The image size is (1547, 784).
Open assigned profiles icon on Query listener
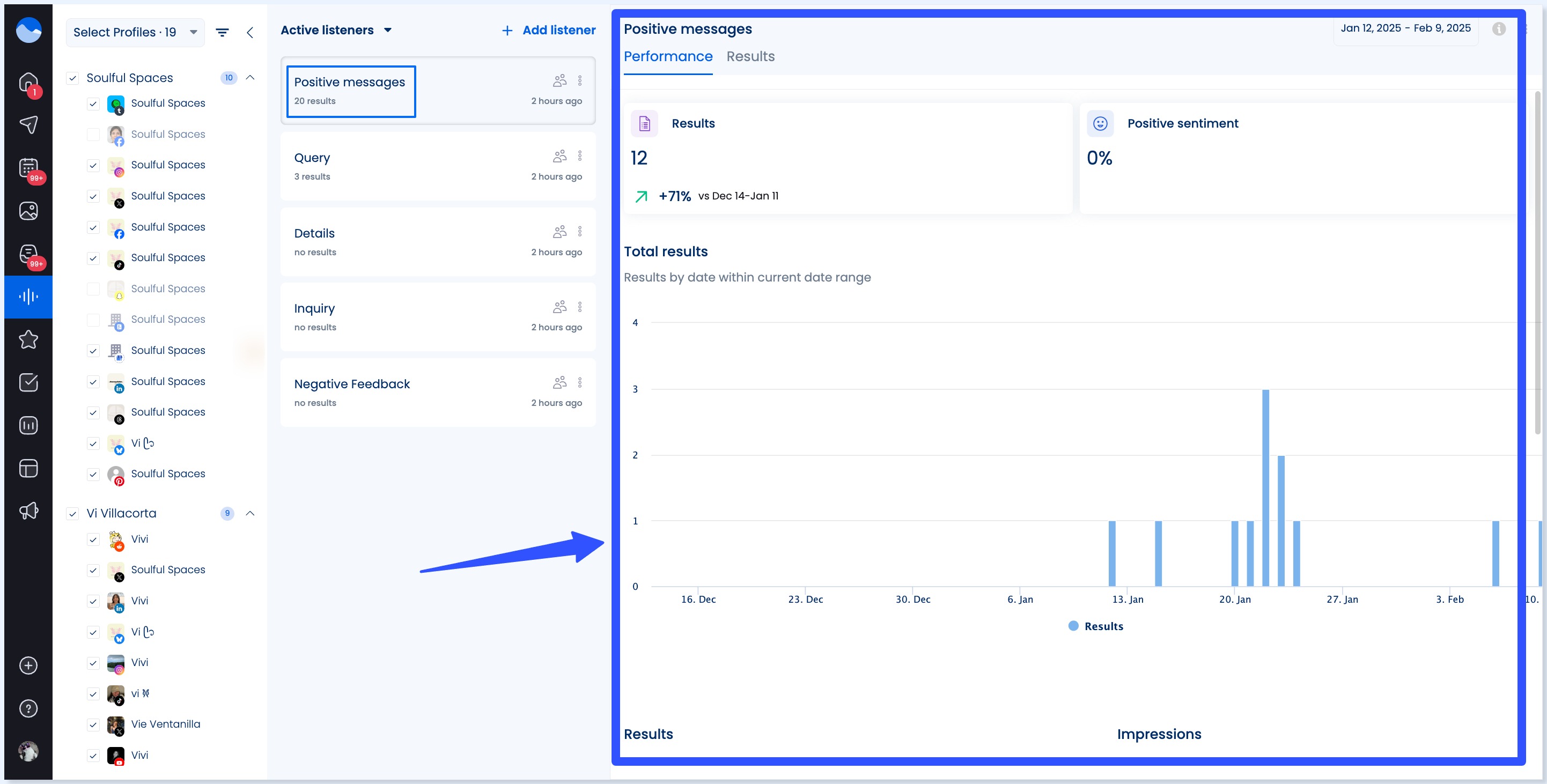click(x=559, y=156)
